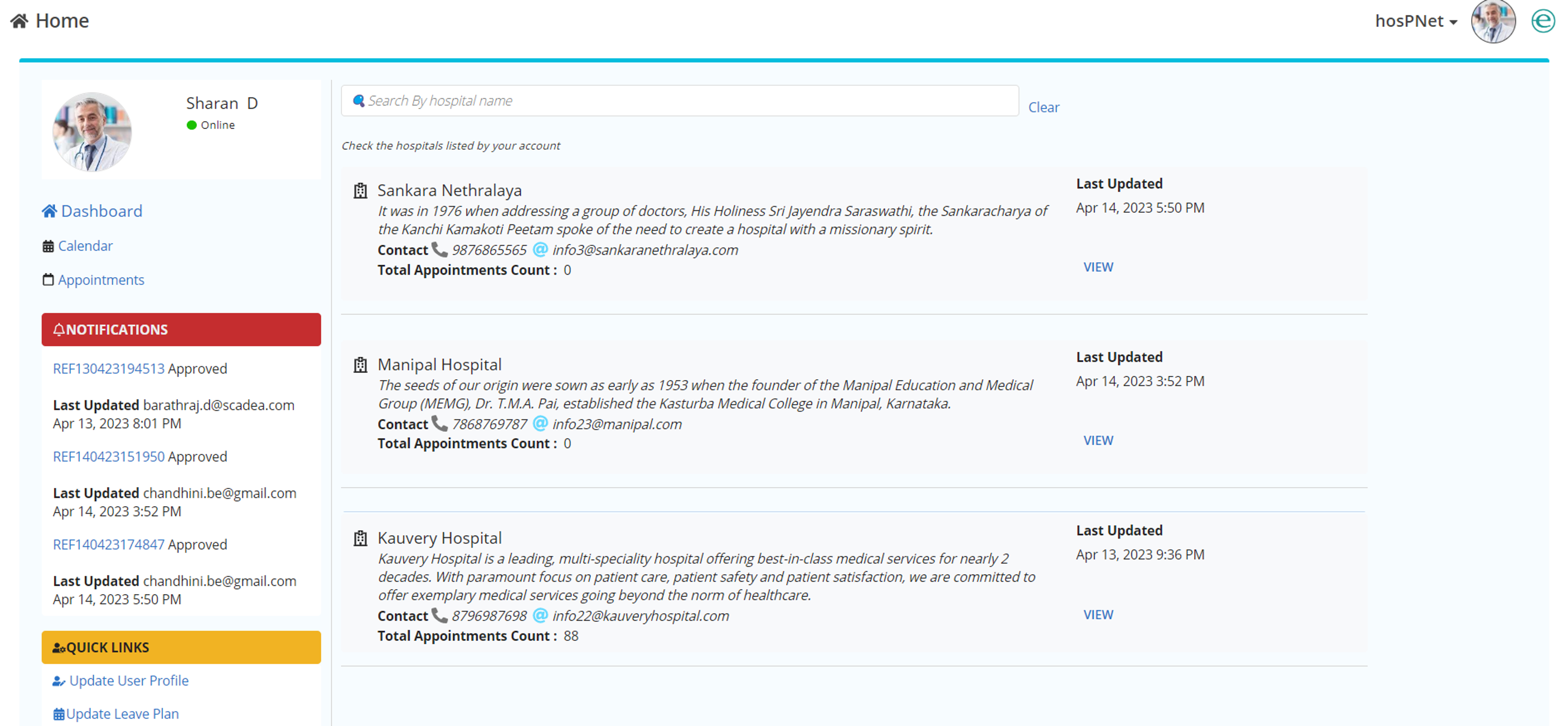
Task: Click the Manipal Hospital email @ icon
Action: pyautogui.click(x=540, y=423)
